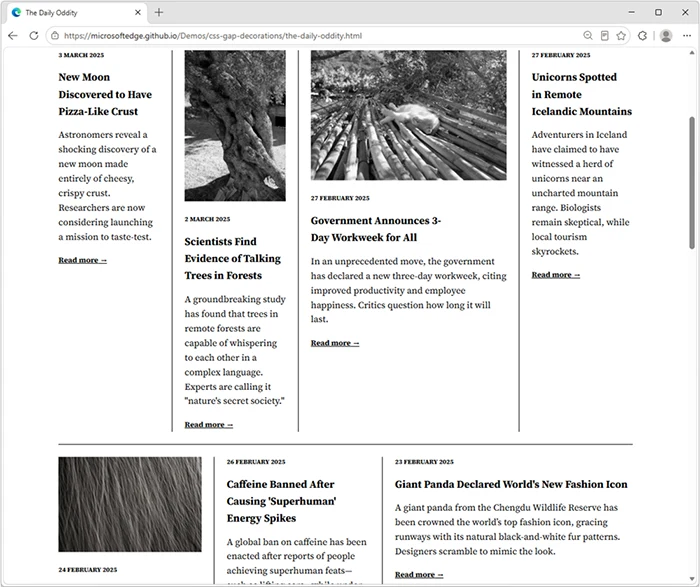Screen dimensions: 700x587
Task: Open a new tab with plus button
Action: click(159, 12)
